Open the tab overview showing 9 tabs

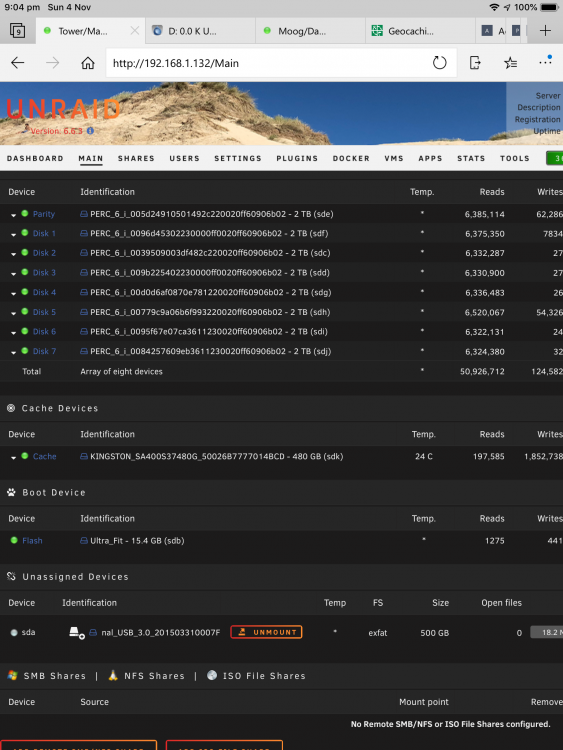(18, 31)
